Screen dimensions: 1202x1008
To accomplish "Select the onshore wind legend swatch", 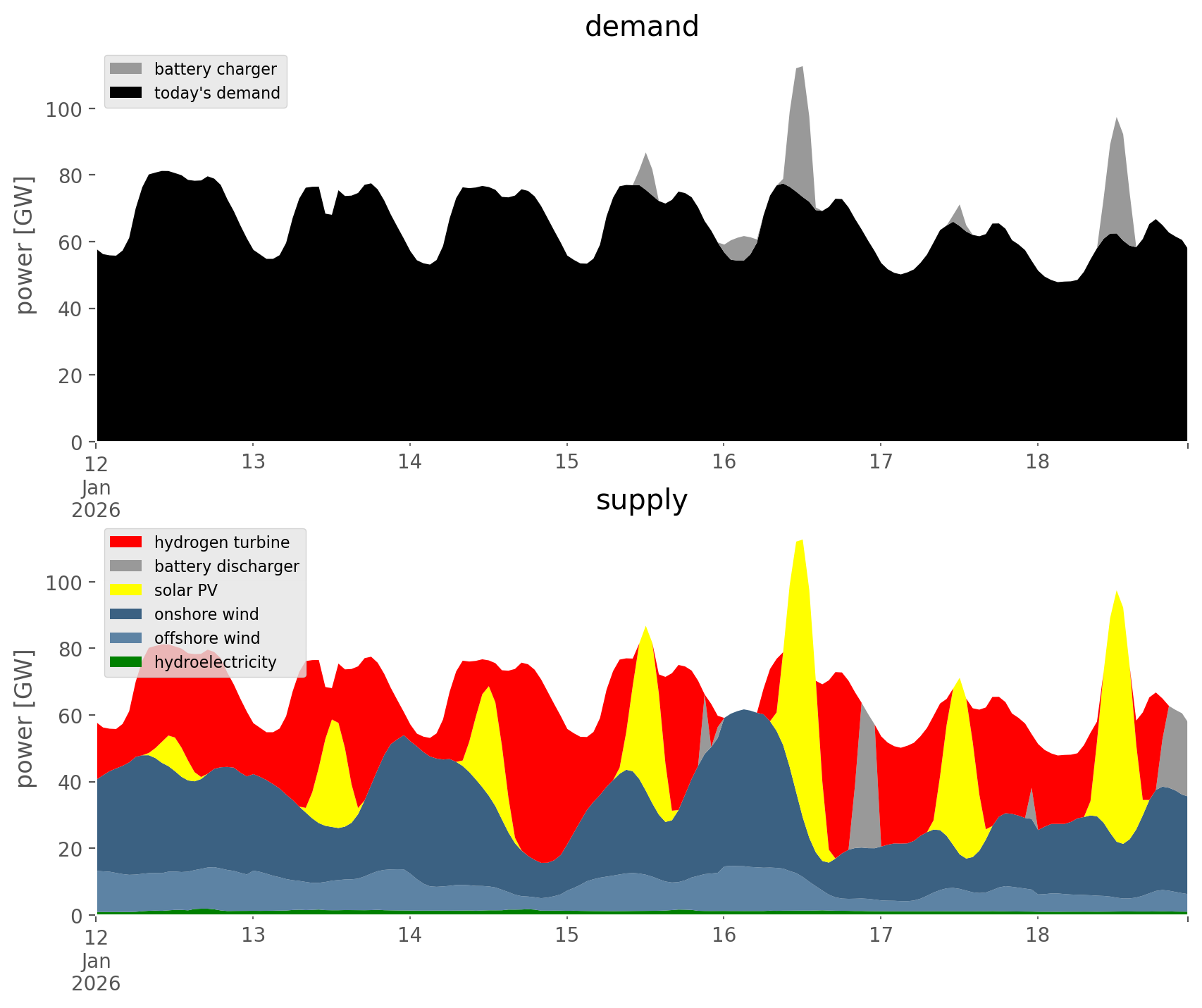I will point(126,614).
